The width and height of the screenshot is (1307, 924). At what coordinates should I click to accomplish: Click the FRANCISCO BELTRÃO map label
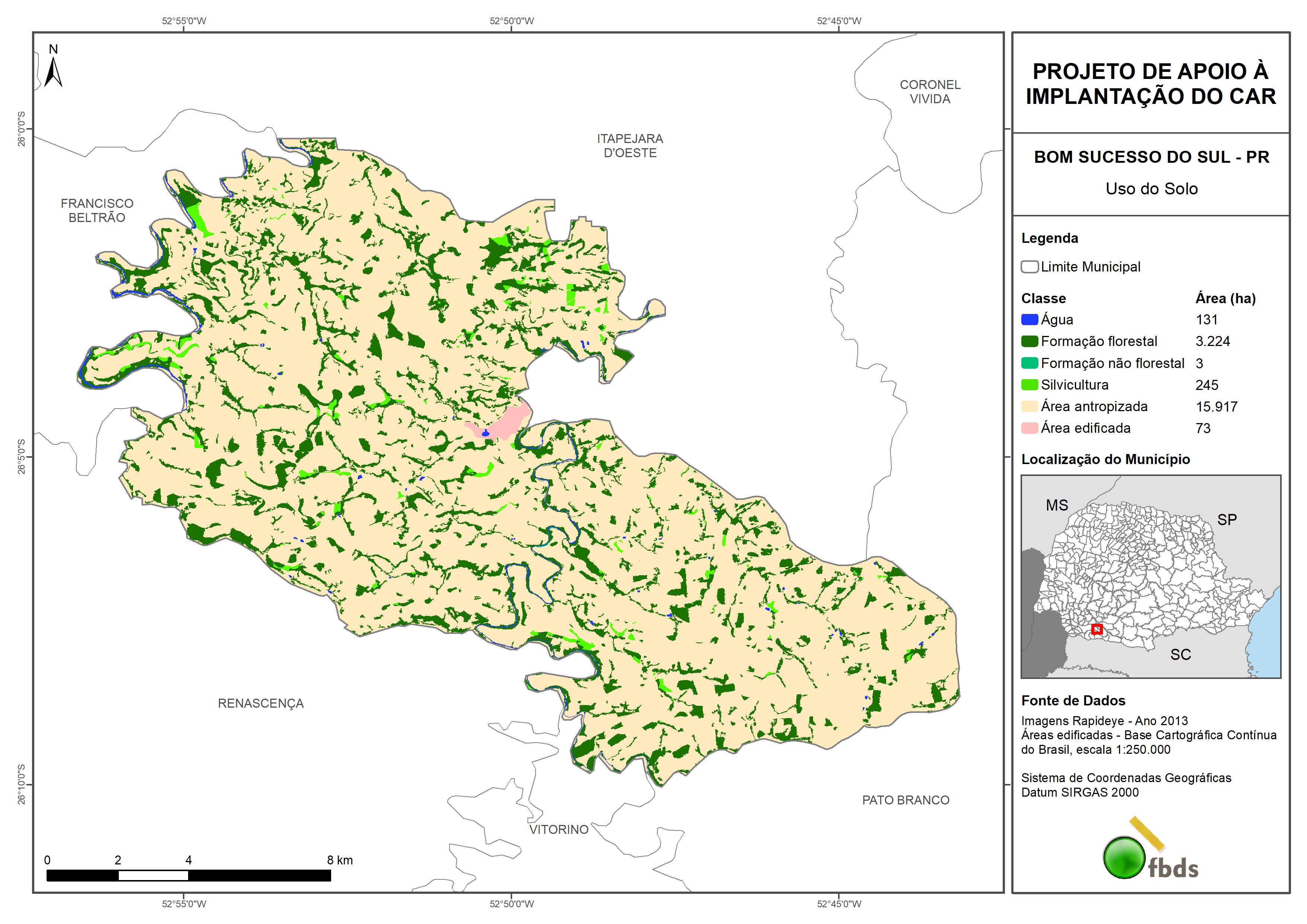coord(97,210)
